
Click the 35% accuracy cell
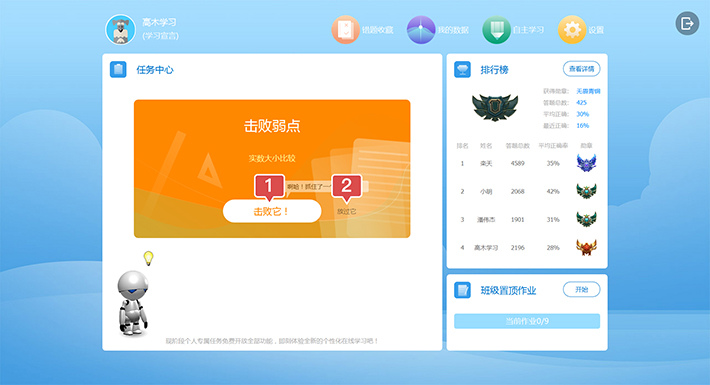coord(553,164)
